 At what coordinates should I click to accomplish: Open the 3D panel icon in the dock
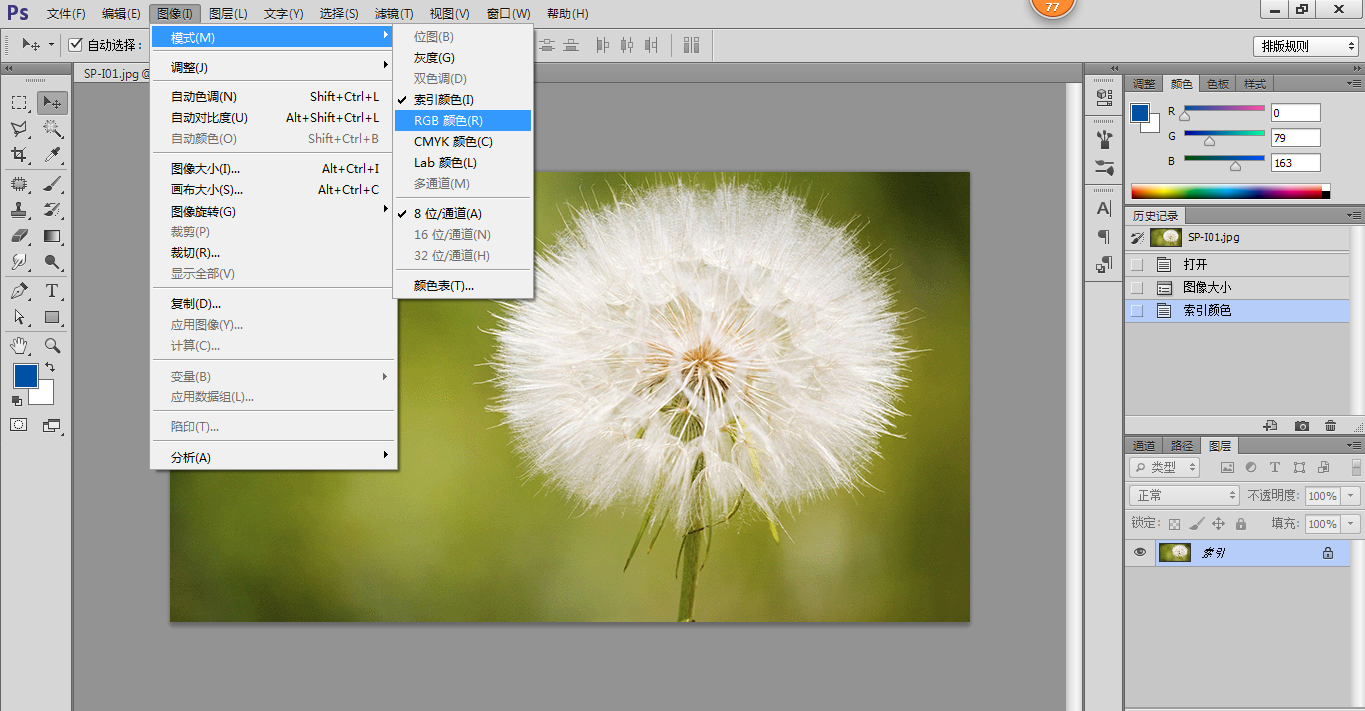point(1104,96)
